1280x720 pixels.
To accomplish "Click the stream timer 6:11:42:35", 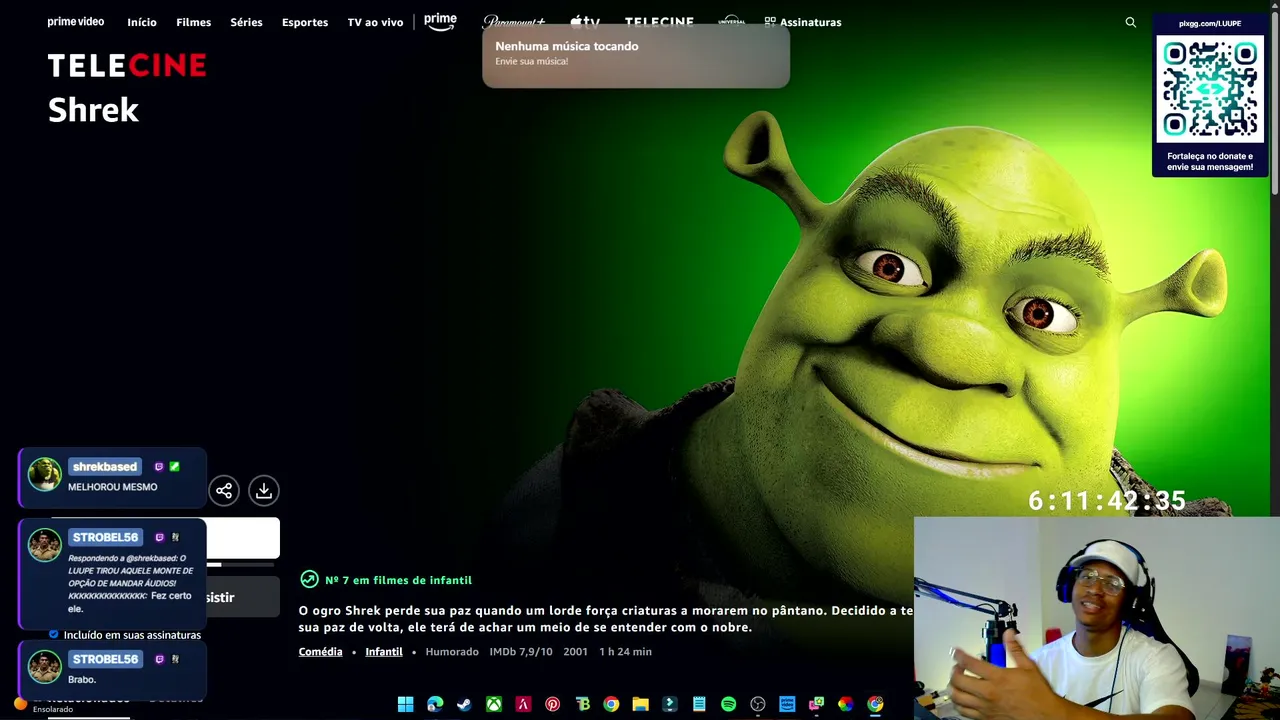I will [x=1107, y=501].
